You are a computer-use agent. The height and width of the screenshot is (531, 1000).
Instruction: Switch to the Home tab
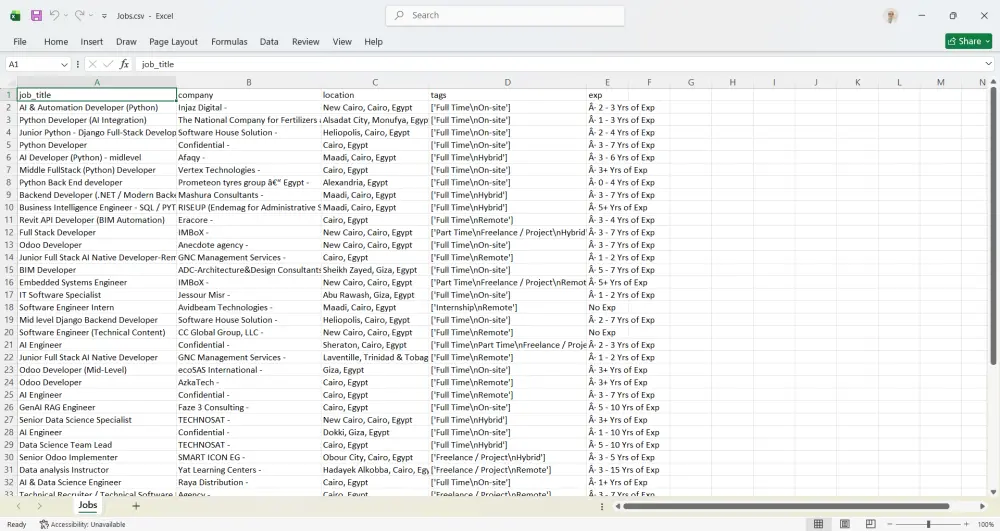tap(56, 41)
